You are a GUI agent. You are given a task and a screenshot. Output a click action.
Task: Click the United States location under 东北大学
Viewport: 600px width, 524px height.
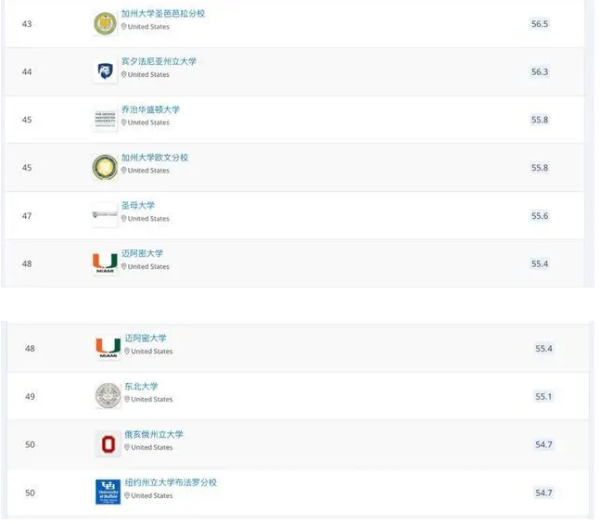point(149,399)
